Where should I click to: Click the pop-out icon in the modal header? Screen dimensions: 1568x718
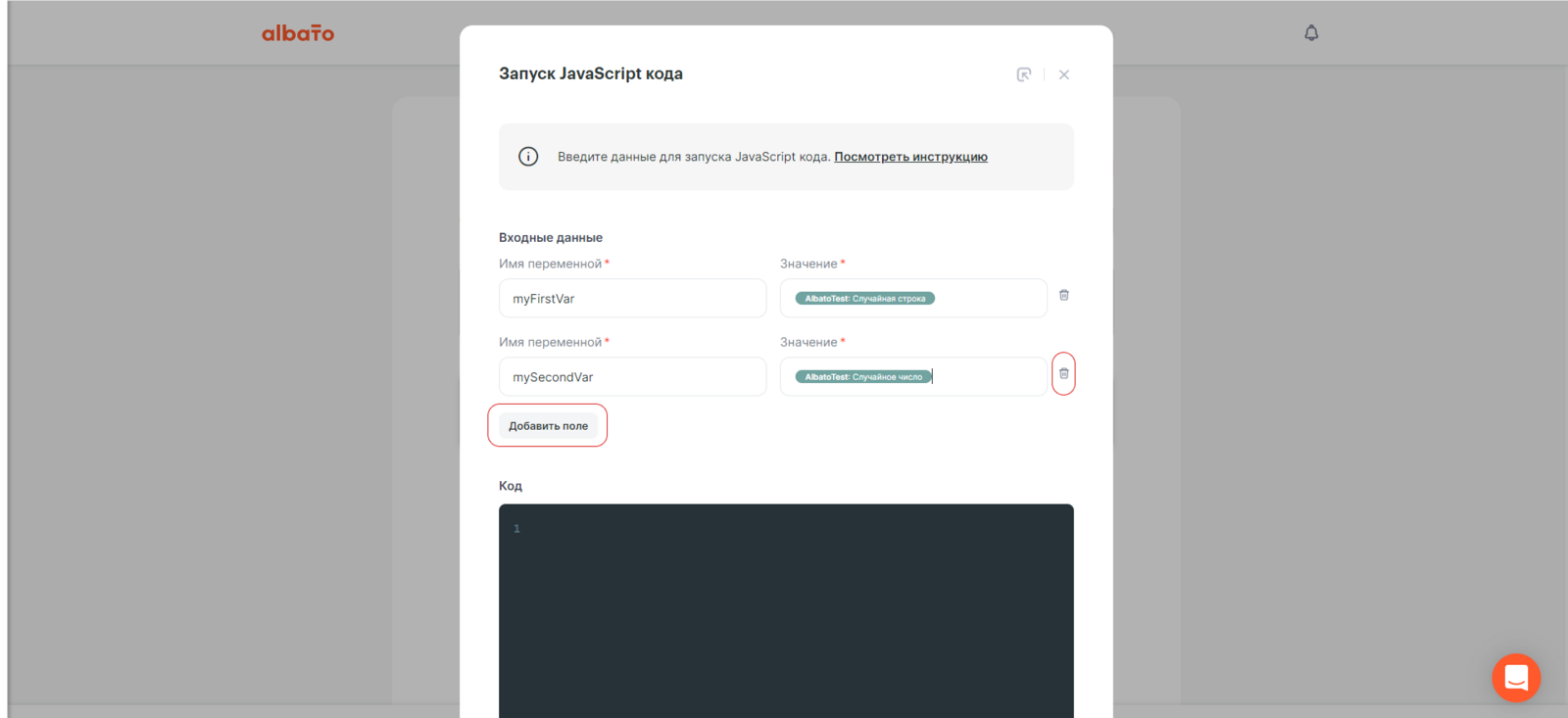coord(1024,74)
